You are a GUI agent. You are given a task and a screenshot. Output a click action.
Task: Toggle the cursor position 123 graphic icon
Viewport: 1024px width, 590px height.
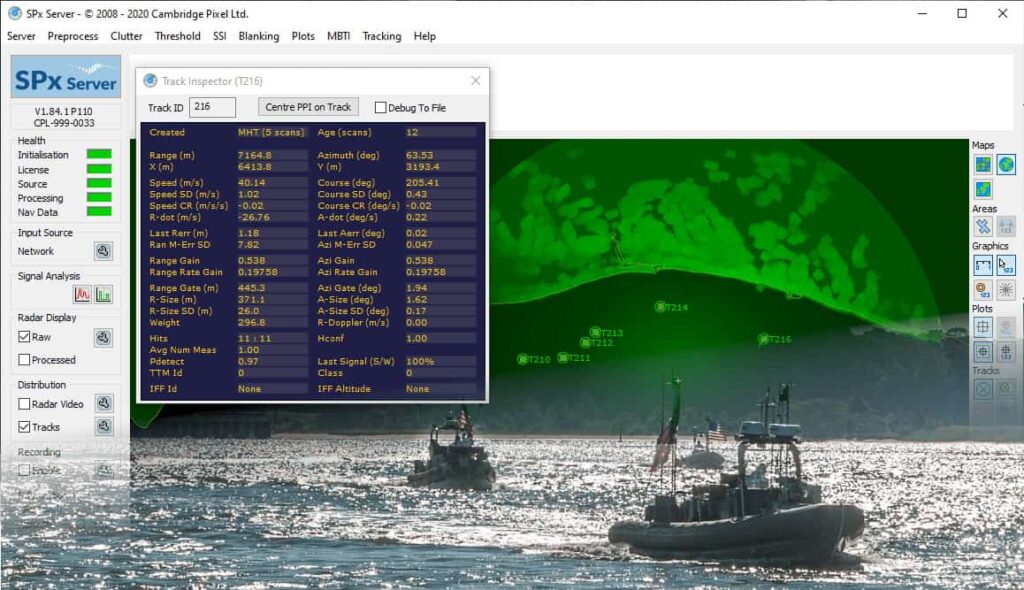(x=1006, y=265)
